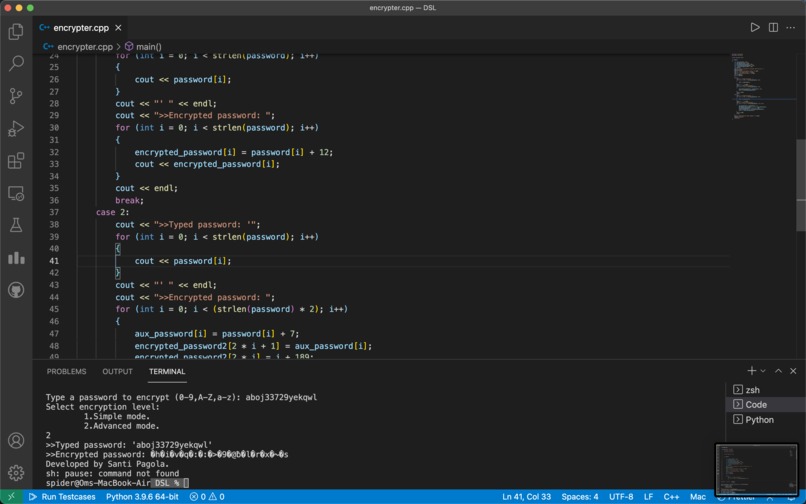The image size is (806, 504).
Task: Open the Accounts menu icon
Action: click(x=16, y=441)
